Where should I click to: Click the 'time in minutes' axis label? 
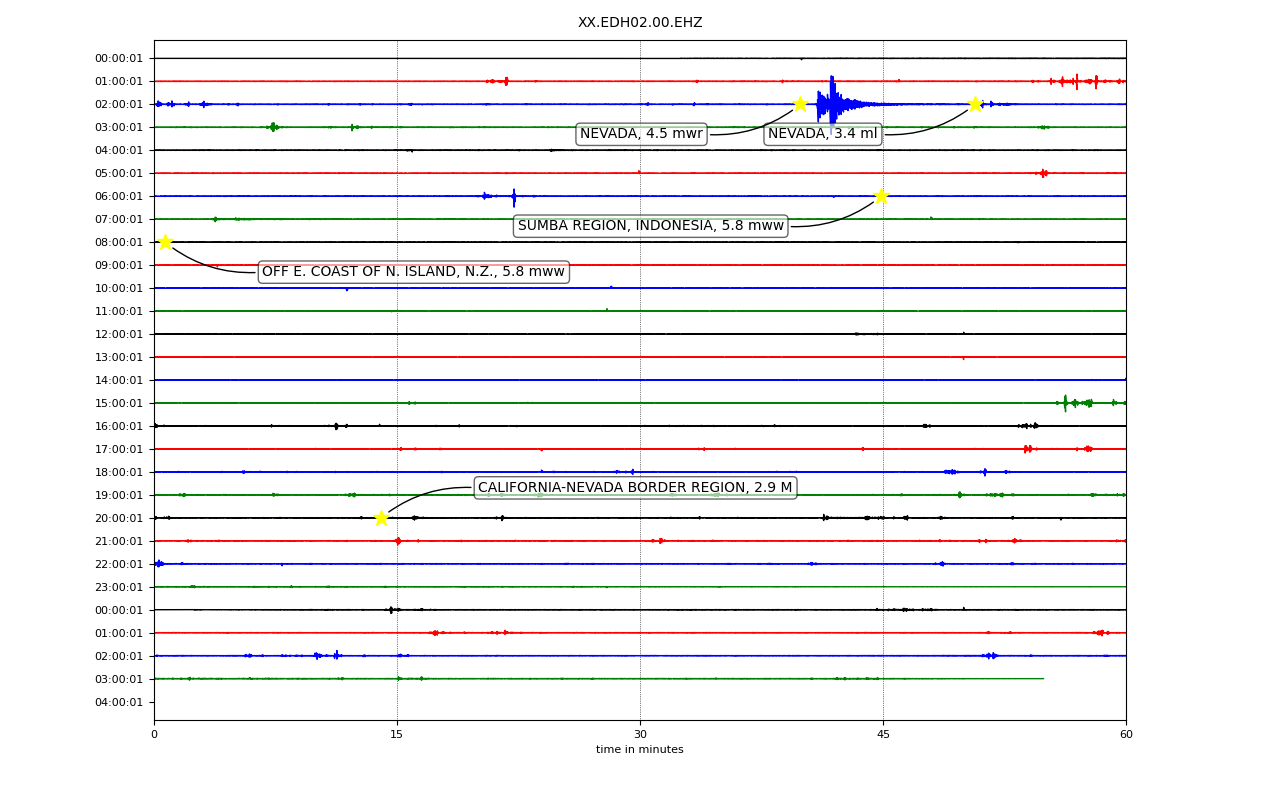pyautogui.click(x=640, y=750)
